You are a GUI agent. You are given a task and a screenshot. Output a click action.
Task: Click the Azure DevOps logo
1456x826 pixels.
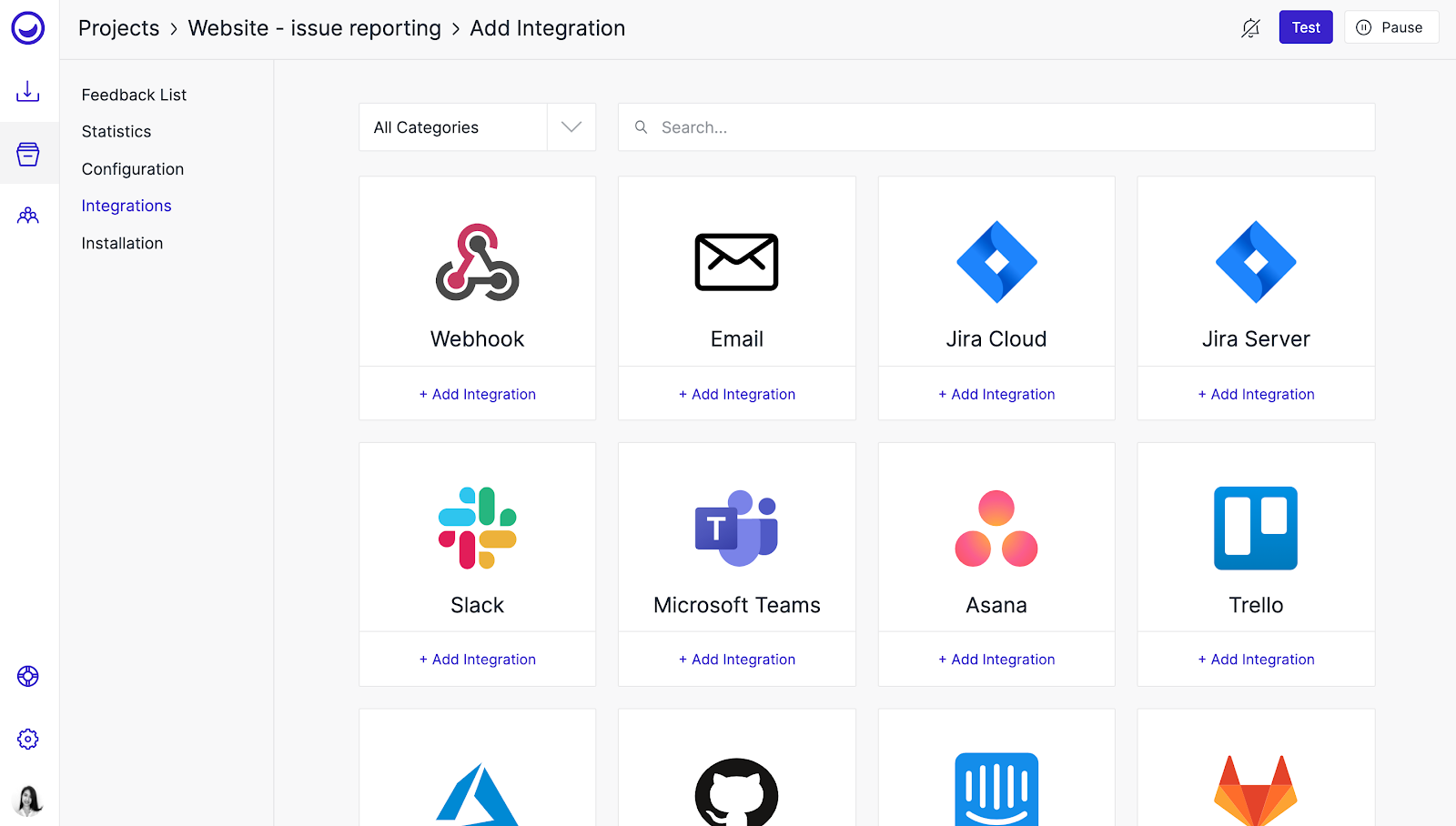477,793
